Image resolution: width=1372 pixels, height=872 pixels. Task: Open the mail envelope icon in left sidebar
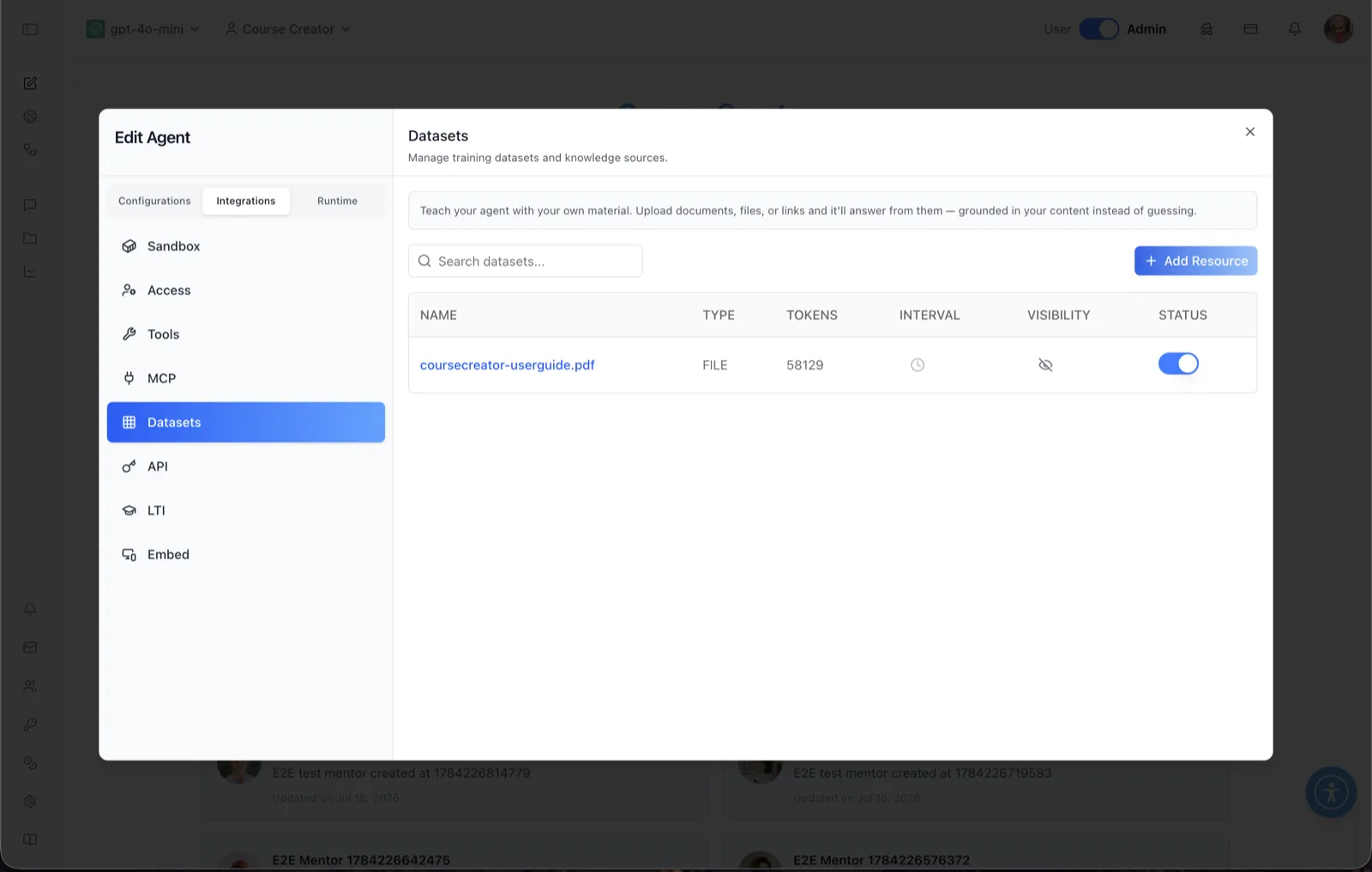pyautogui.click(x=30, y=647)
